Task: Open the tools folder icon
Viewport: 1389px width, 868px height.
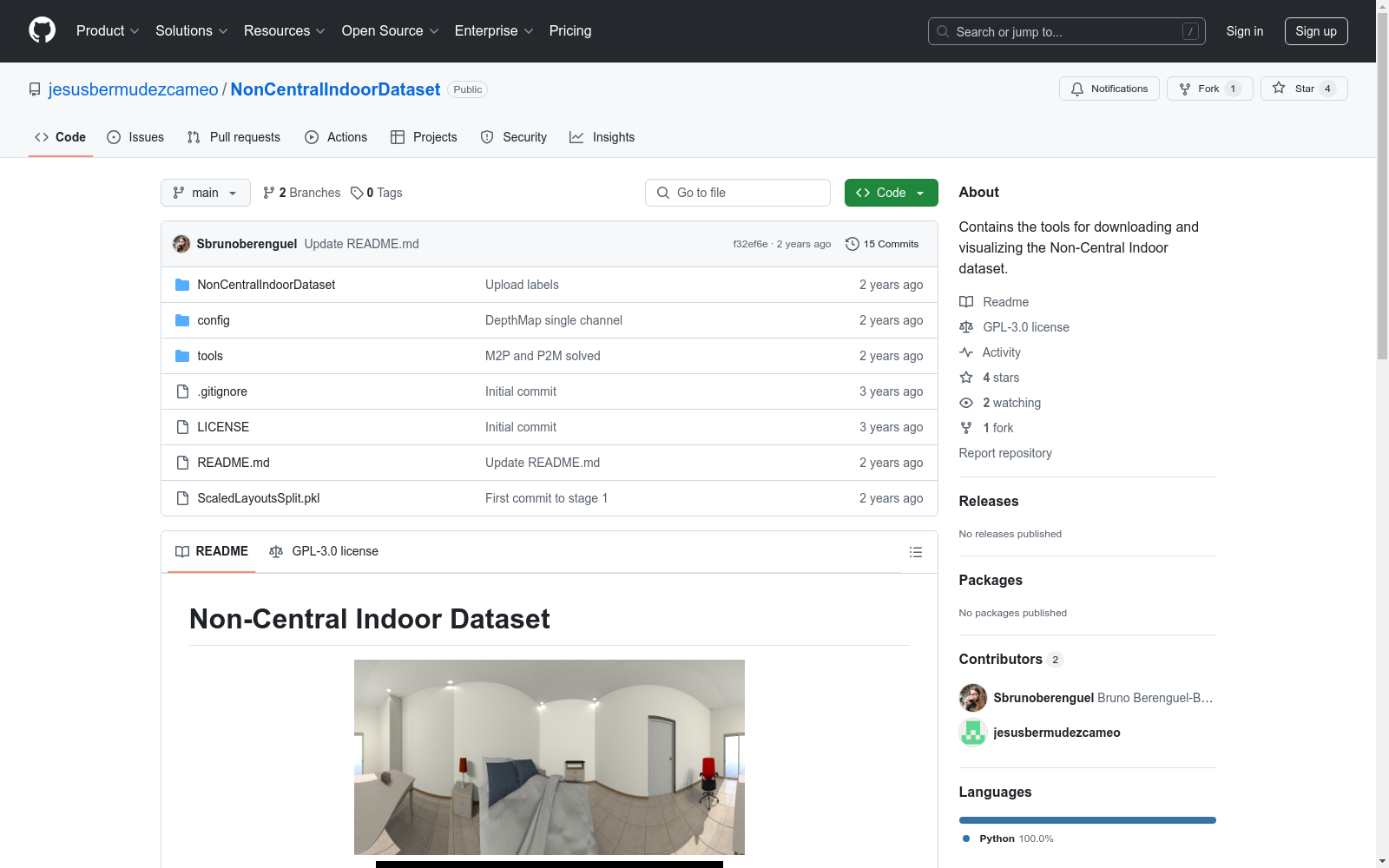Action: tap(182, 356)
